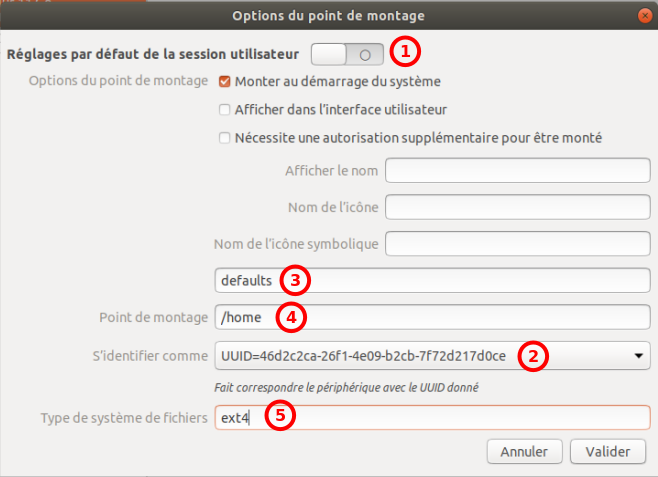Image resolution: width=658 pixels, height=477 pixels.
Task: Click the Nom de l'icône symbolique field
Action: click(x=517, y=243)
